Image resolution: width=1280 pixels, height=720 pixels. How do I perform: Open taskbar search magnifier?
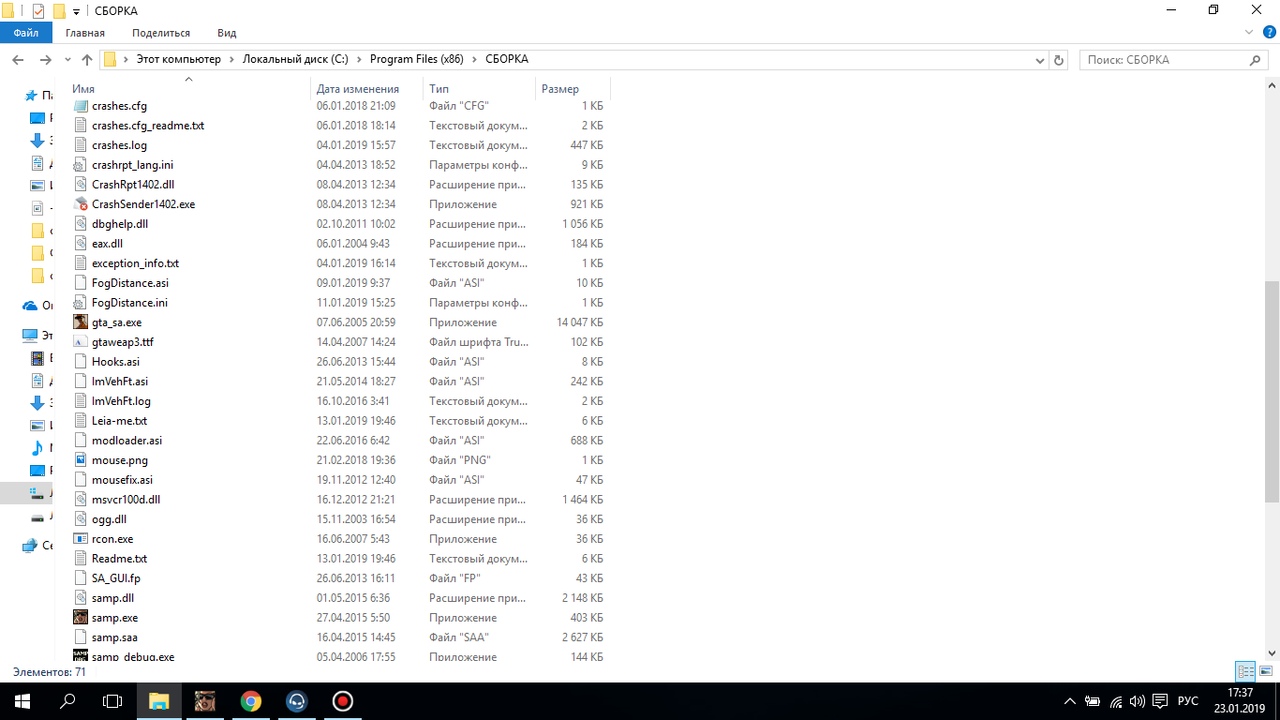click(x=68, y=701)
